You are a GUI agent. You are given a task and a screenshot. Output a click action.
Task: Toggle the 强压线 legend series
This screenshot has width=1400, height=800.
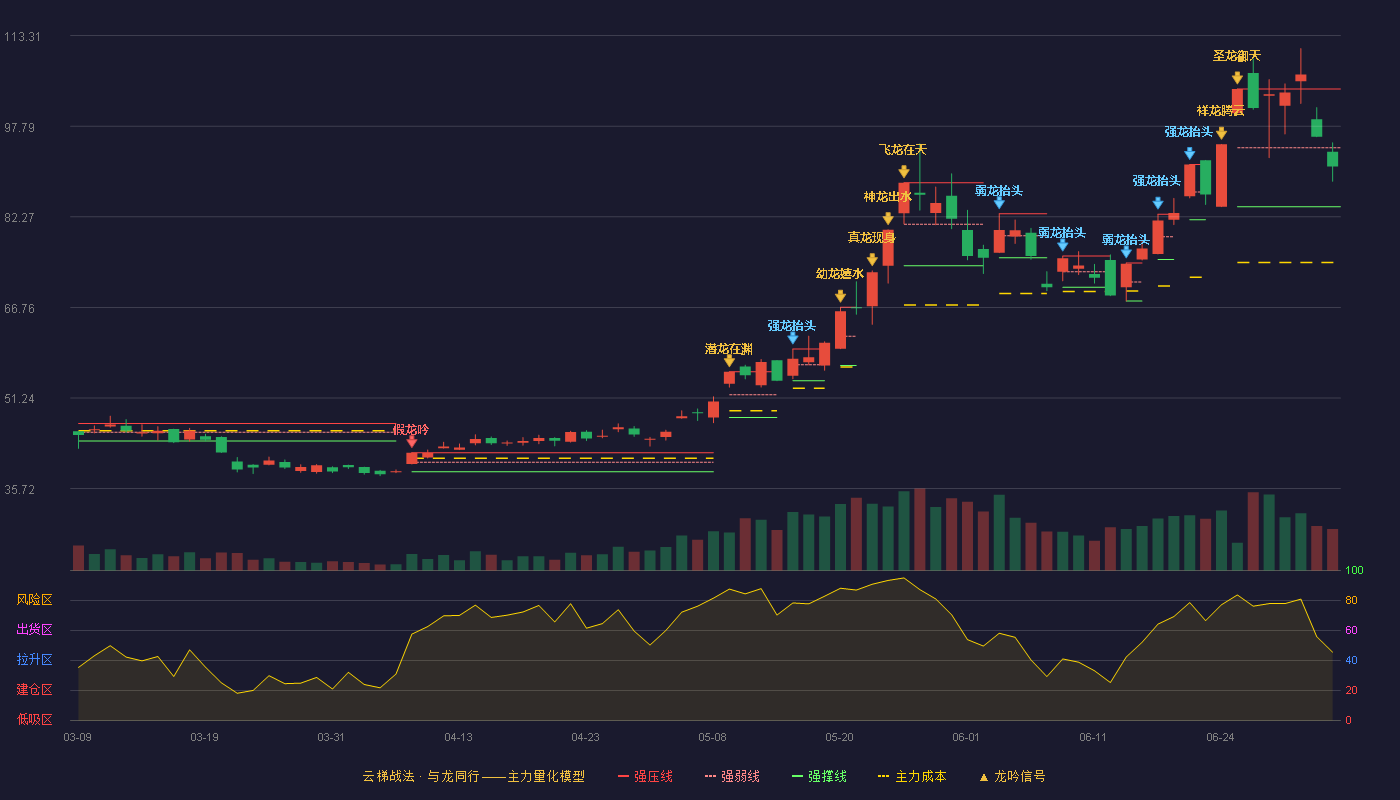645,776
